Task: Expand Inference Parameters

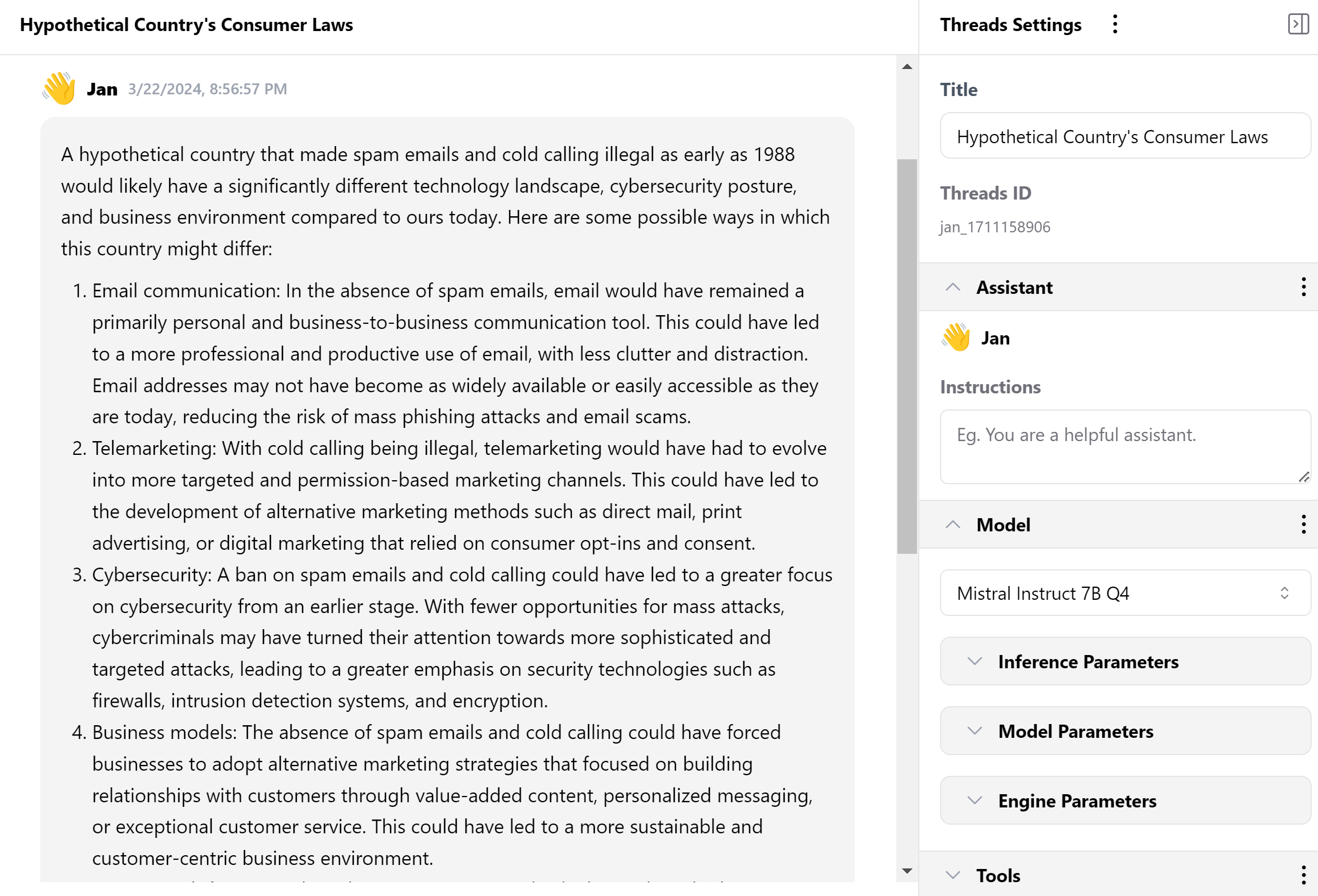Action: click(x=1125, y=661)
